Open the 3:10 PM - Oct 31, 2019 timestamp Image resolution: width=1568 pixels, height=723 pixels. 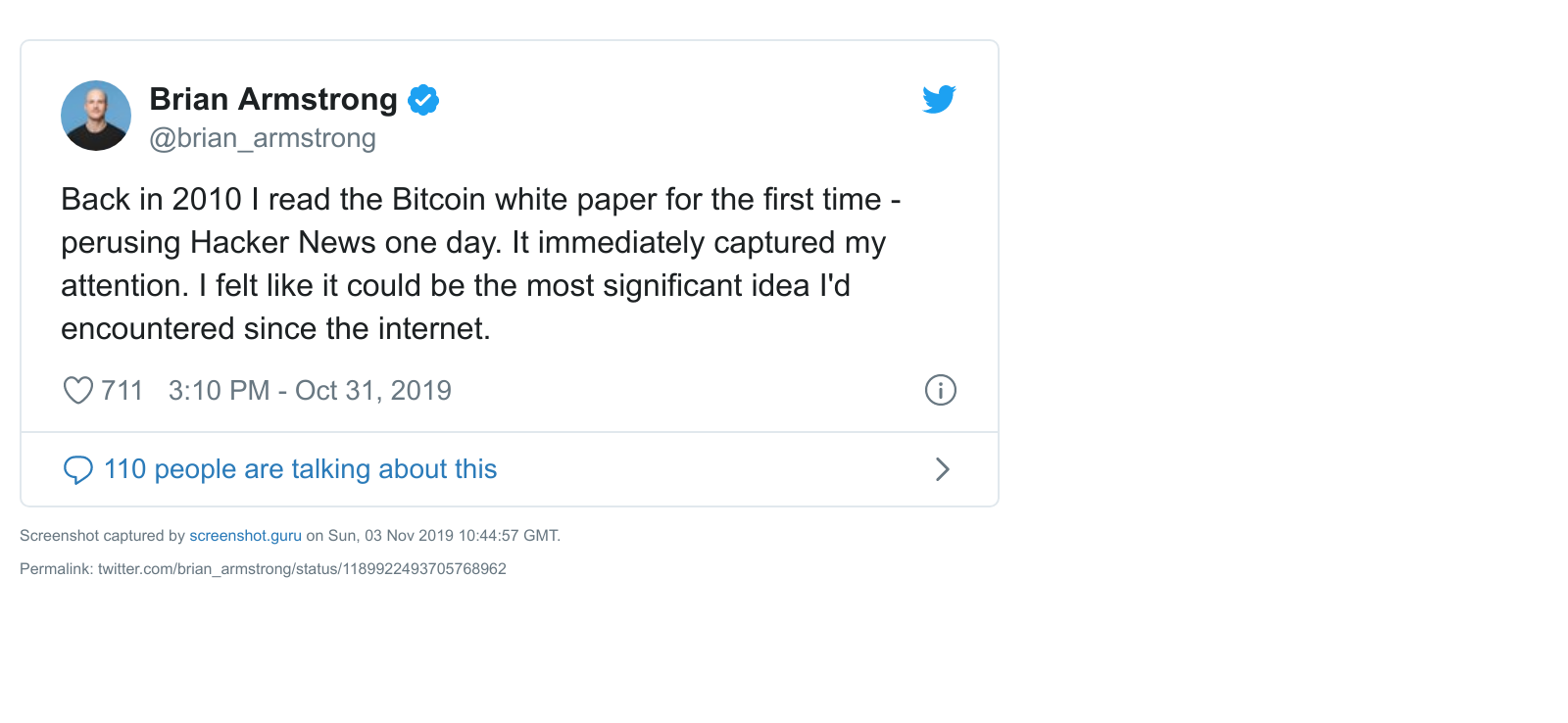point(310,390)
